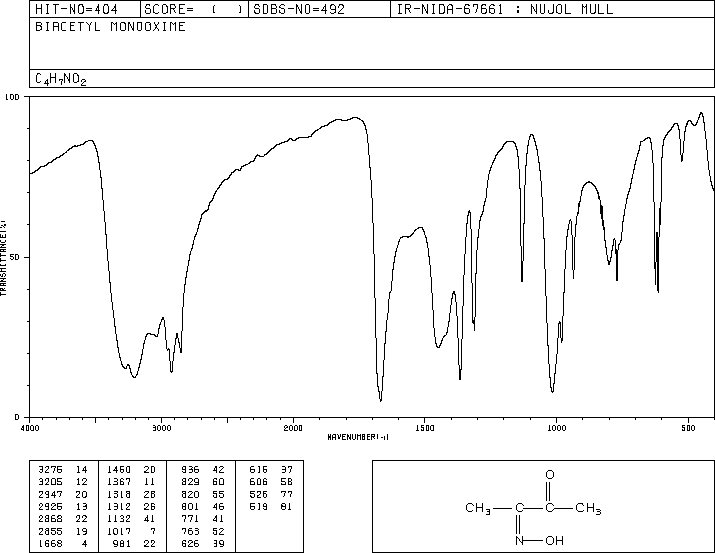Image resolution: width=715 pixels, height=553 pixels.
Task: Click the compound name BIACETYL MONOOXIME
Action: point(110,27)
